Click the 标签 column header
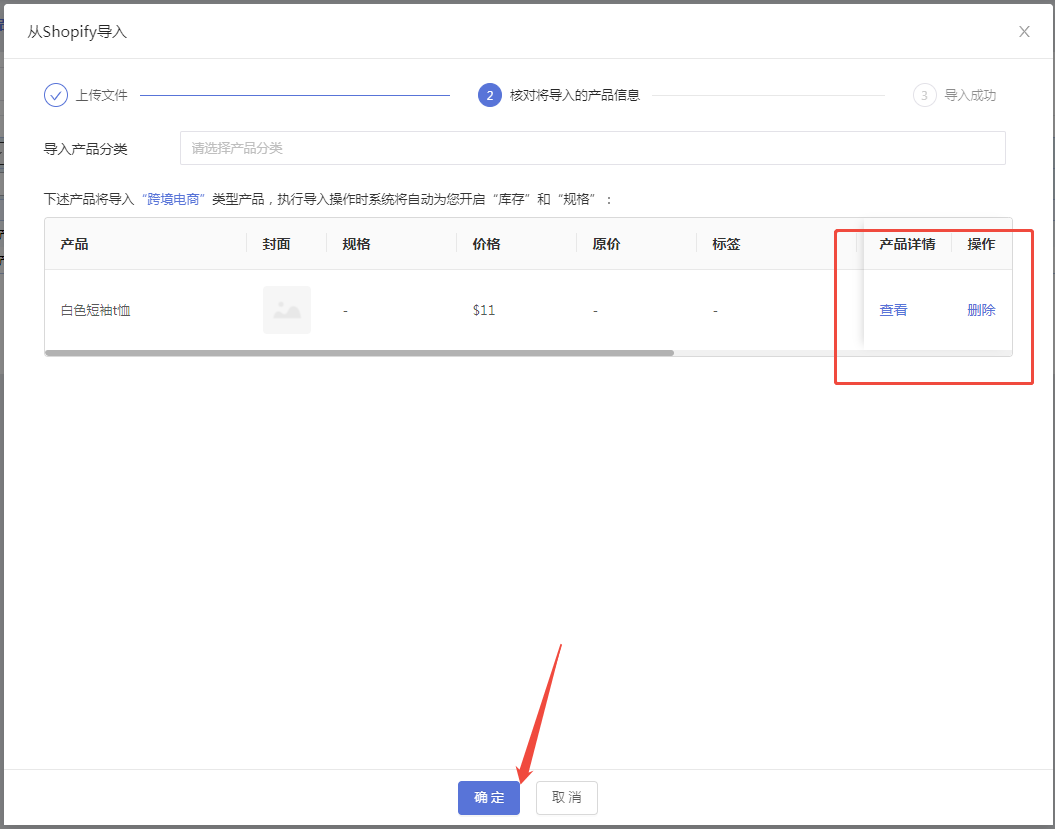The width and height of the screenshot is (1055, 829). point(726,244)
